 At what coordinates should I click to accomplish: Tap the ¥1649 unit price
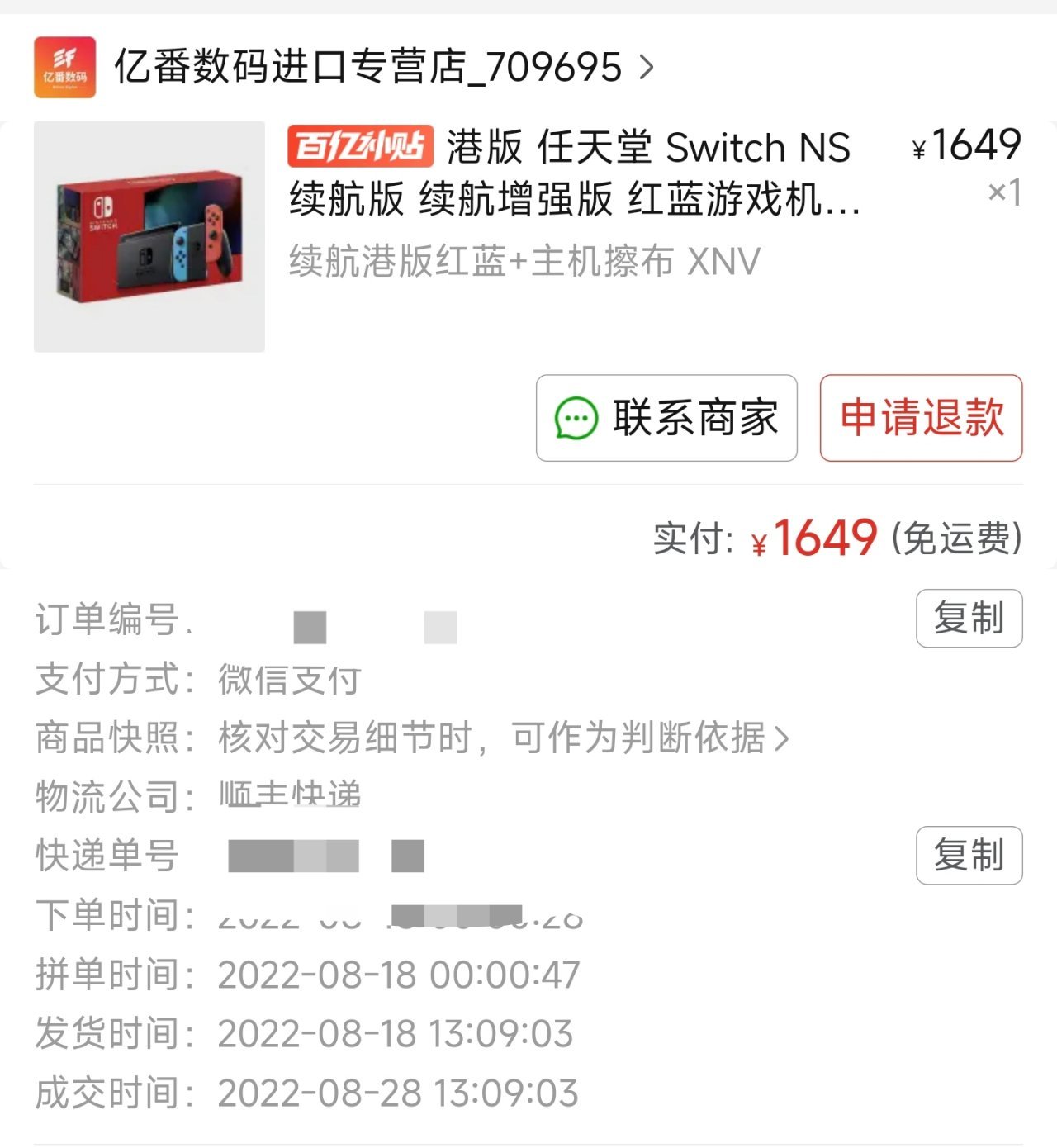pyautogui.click(x=967, y=146)
